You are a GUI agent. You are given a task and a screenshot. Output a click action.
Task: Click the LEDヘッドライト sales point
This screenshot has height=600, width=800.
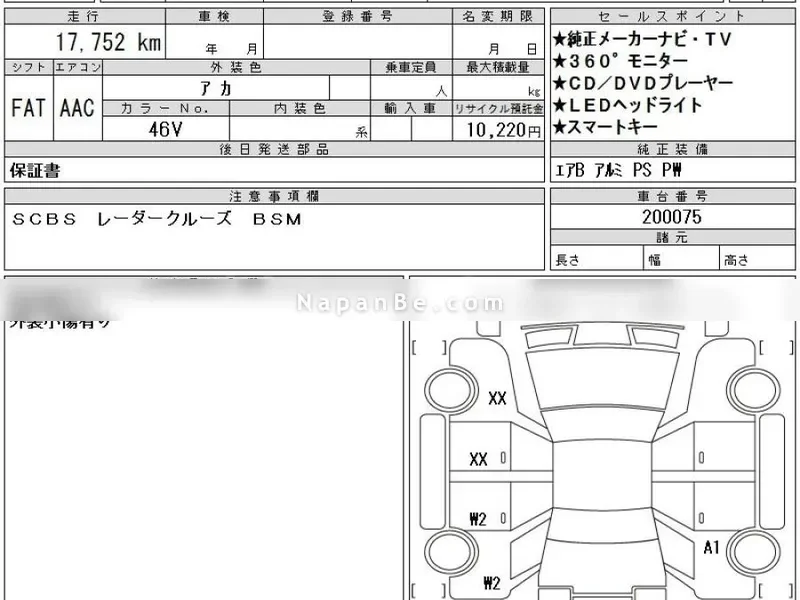click(x=634, y=104)
